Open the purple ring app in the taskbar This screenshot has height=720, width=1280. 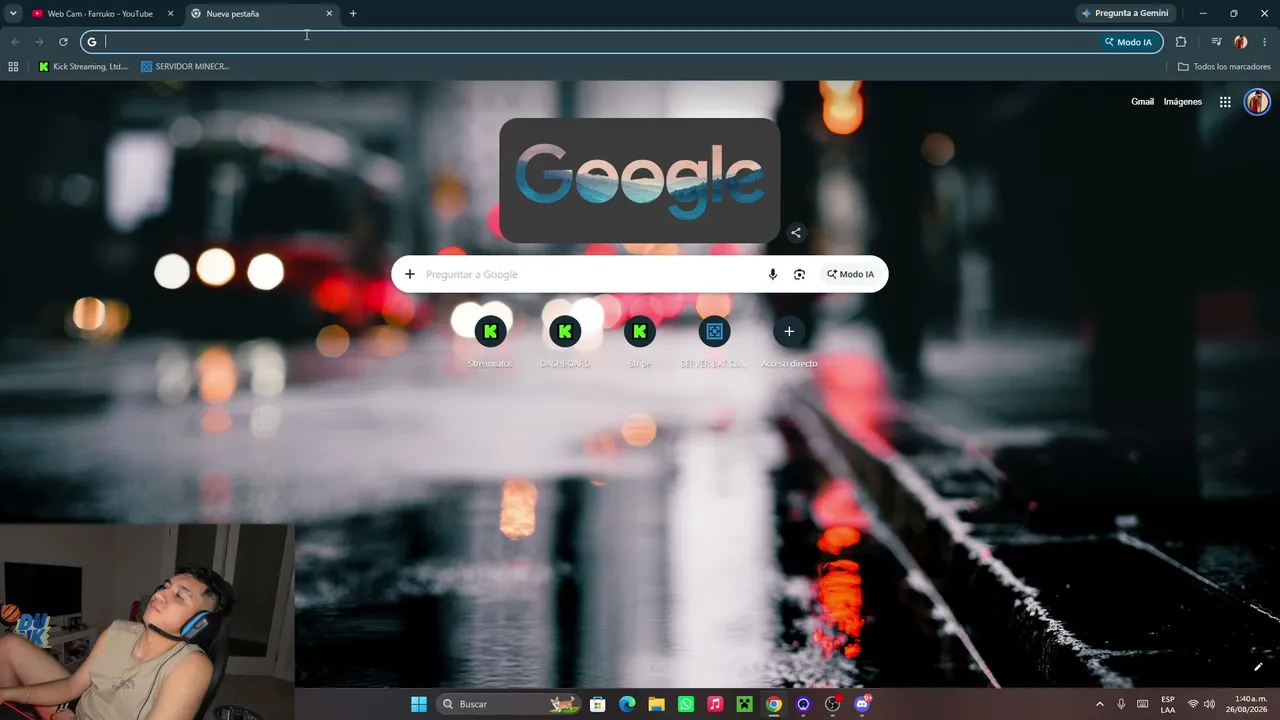(803, 704)
